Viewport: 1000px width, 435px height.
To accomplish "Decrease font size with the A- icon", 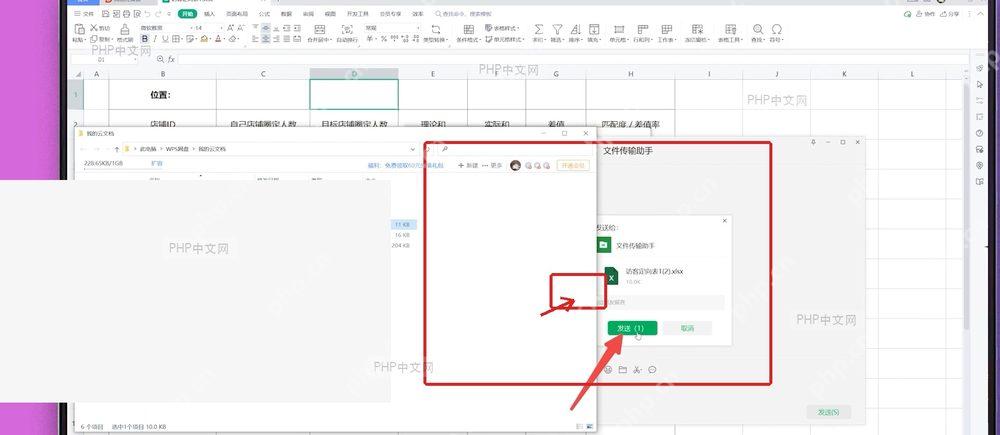I will (x=240, y=28).
